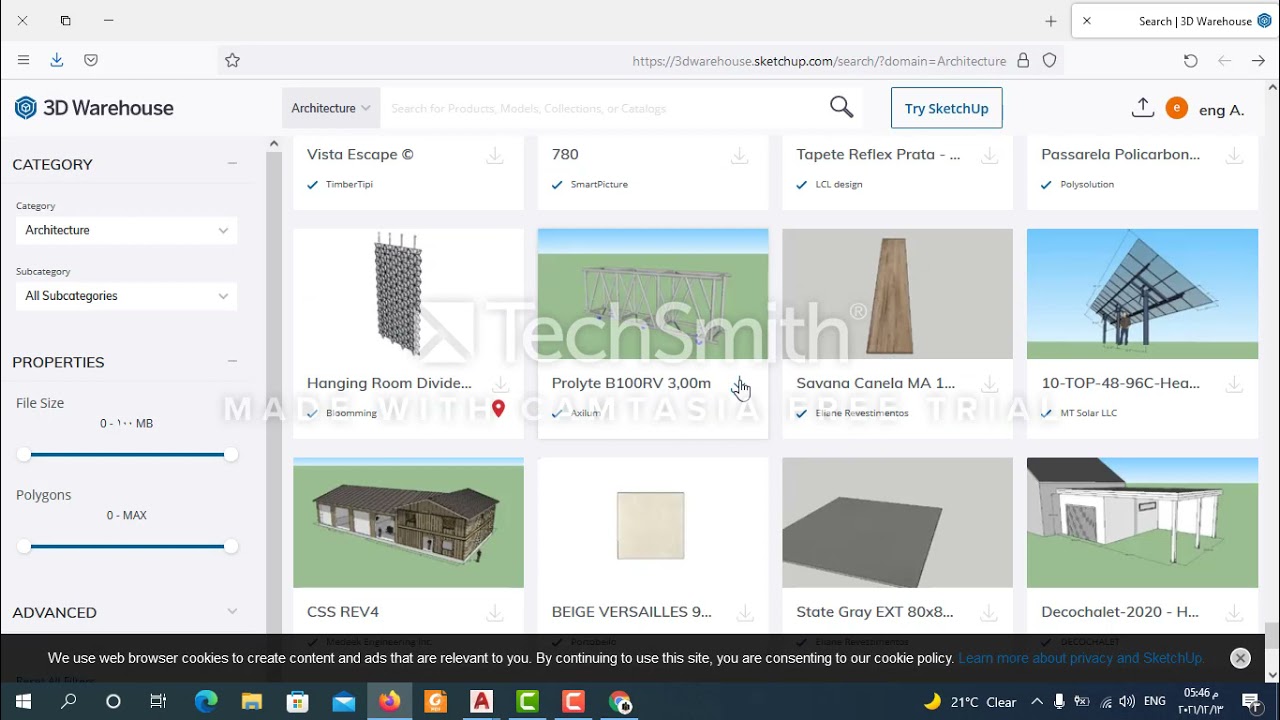1280x720 pixels.
Task: Download the 10-TOP-48-96C model
Action: pos(1234,384)
